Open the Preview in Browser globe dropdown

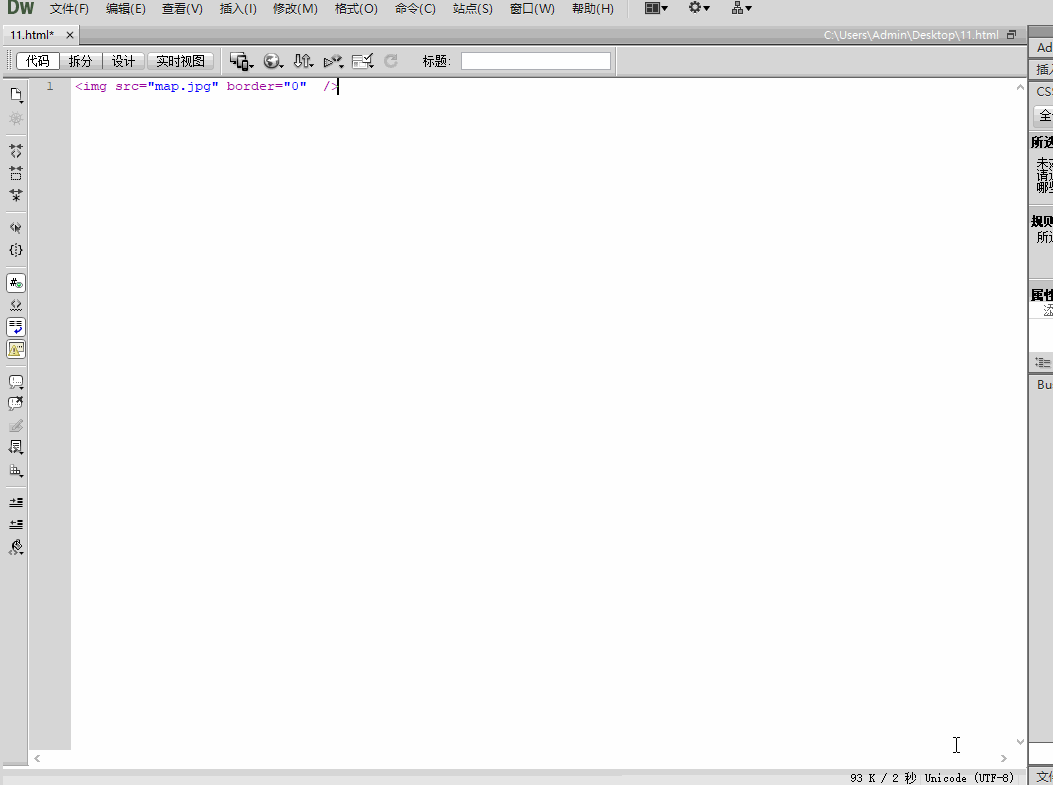pos(272,61)
